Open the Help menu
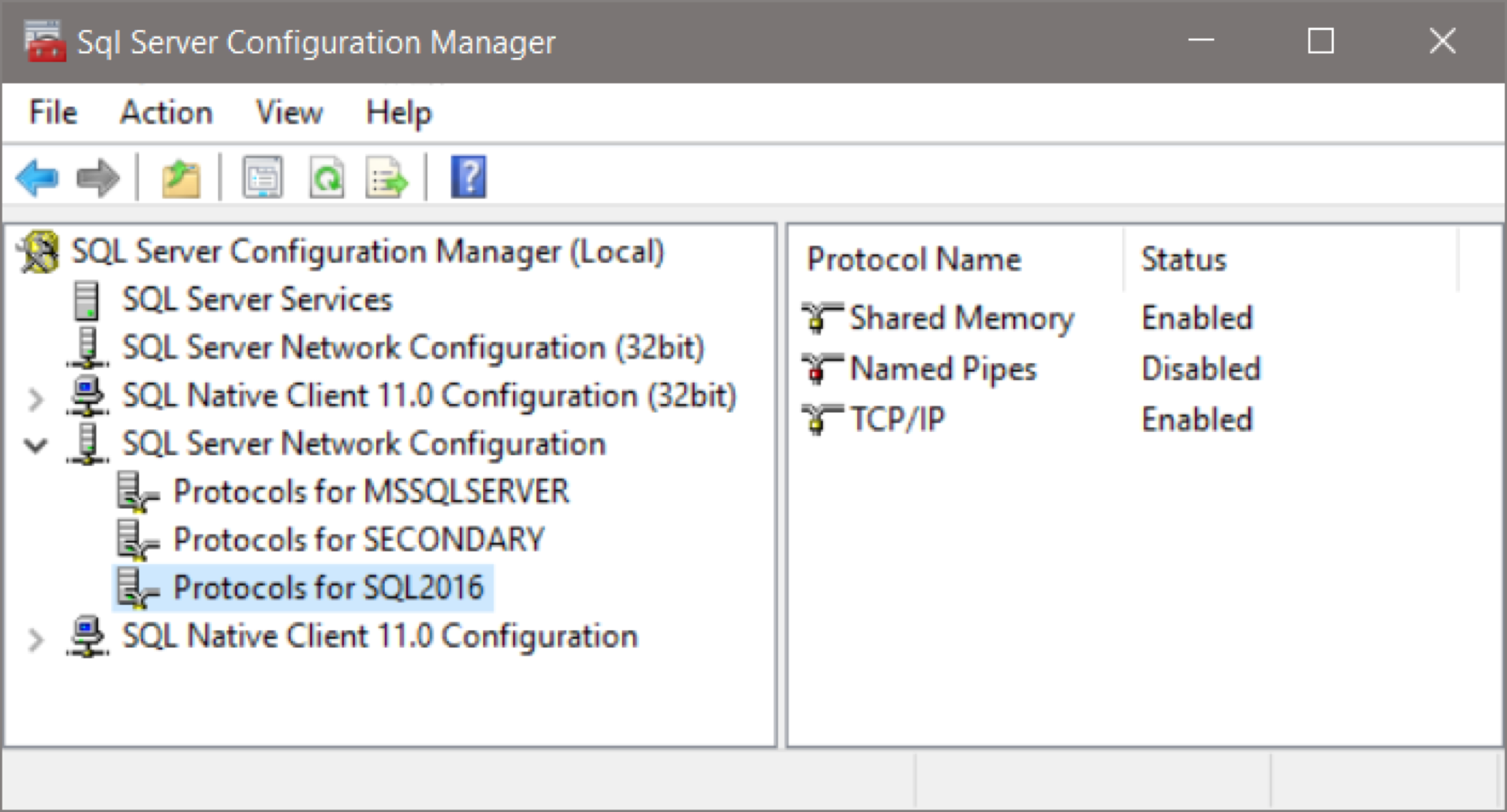Screen dimensions: 1507x812 pos(399,114)
